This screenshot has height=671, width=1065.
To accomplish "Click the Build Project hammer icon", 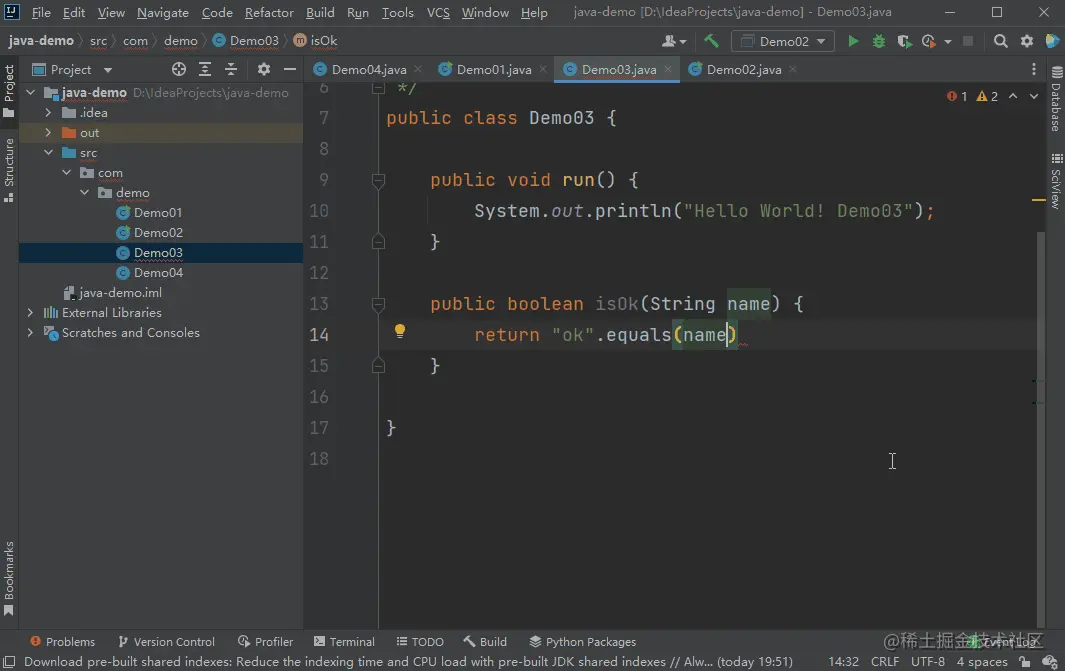I will (711, 41).
